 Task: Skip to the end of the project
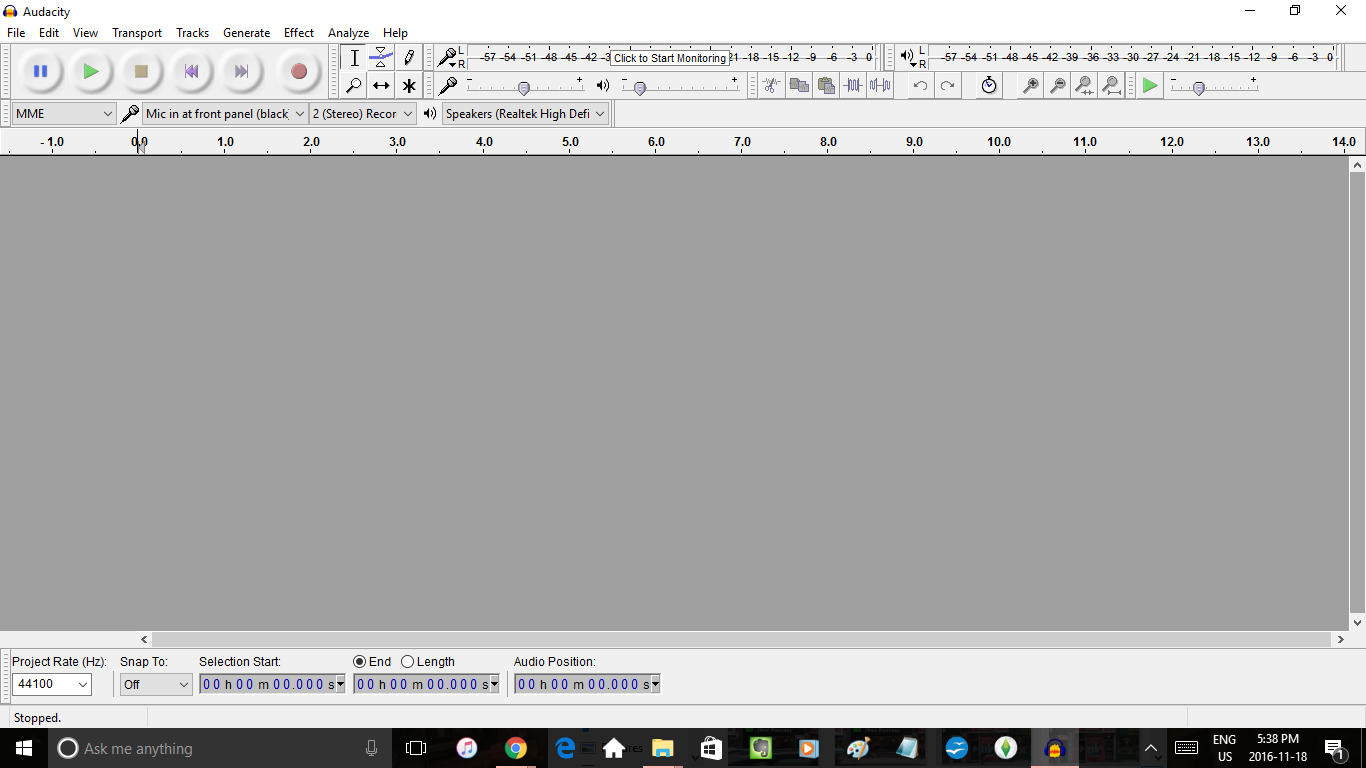241,71
